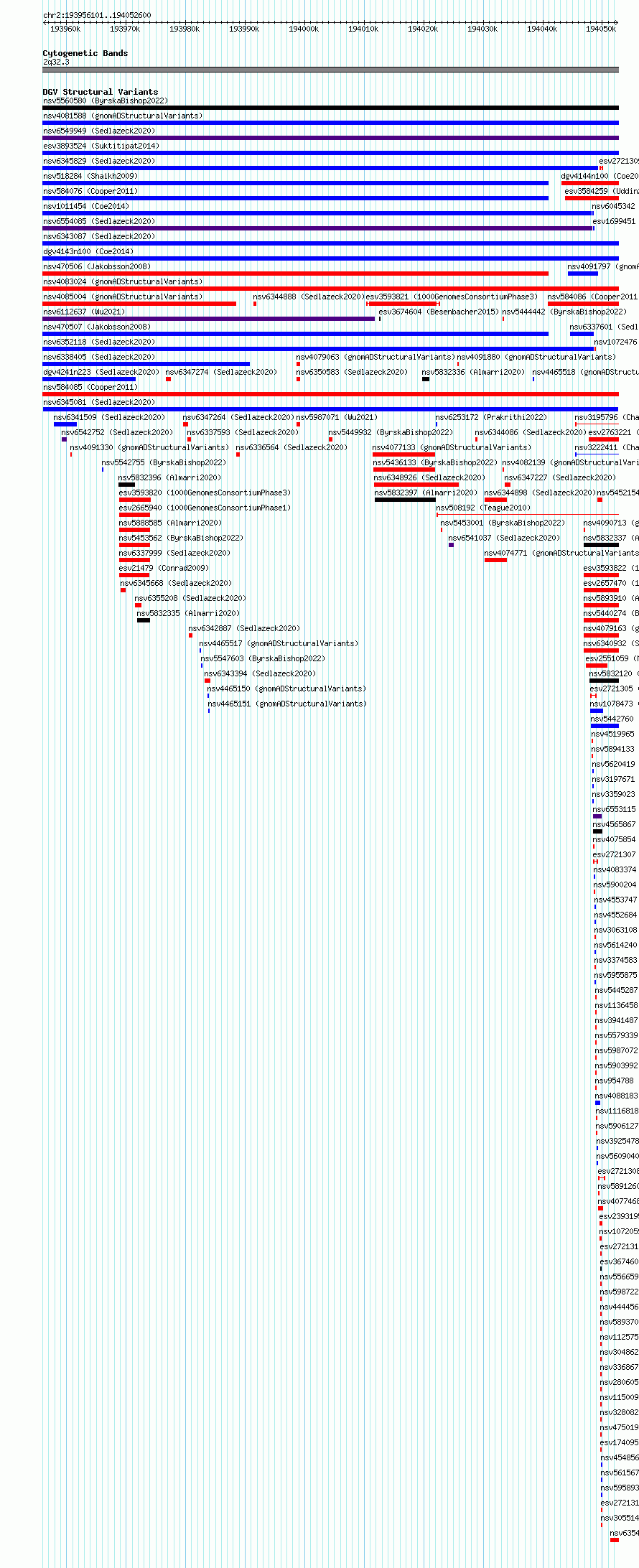Click the nsv470506 (Jakobsson2008) label

97,266
